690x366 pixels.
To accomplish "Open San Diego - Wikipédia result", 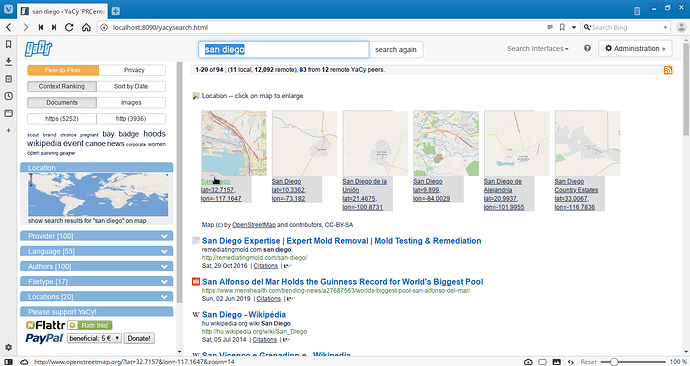I will pyautogui.click(x=244, y=315).
